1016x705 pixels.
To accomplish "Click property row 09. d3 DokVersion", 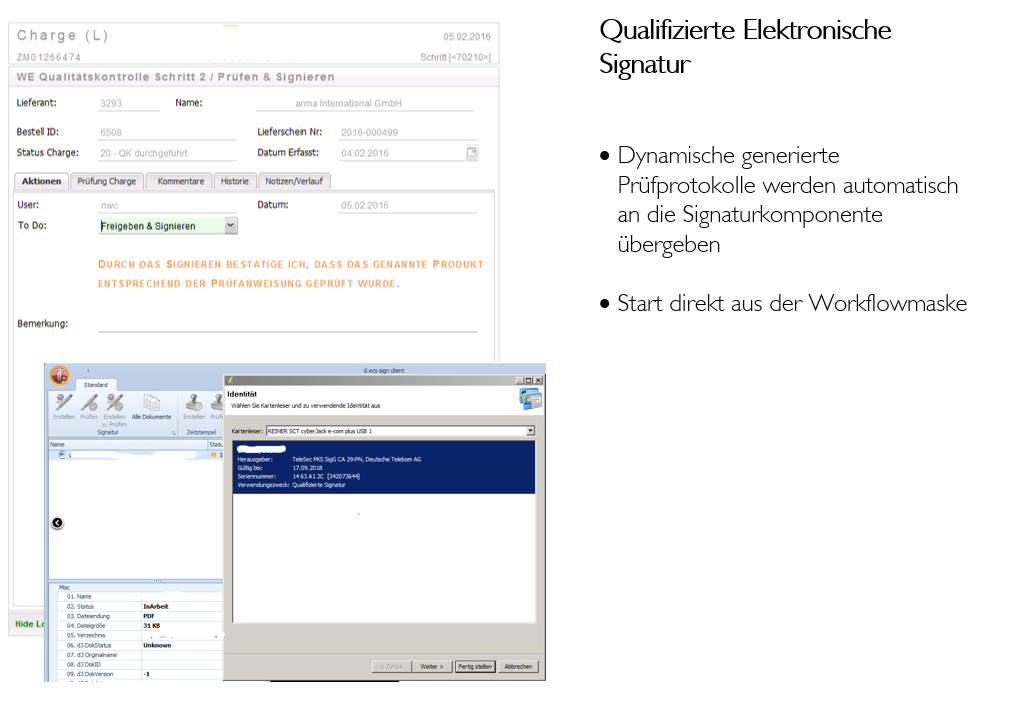I will click(140, 674).
